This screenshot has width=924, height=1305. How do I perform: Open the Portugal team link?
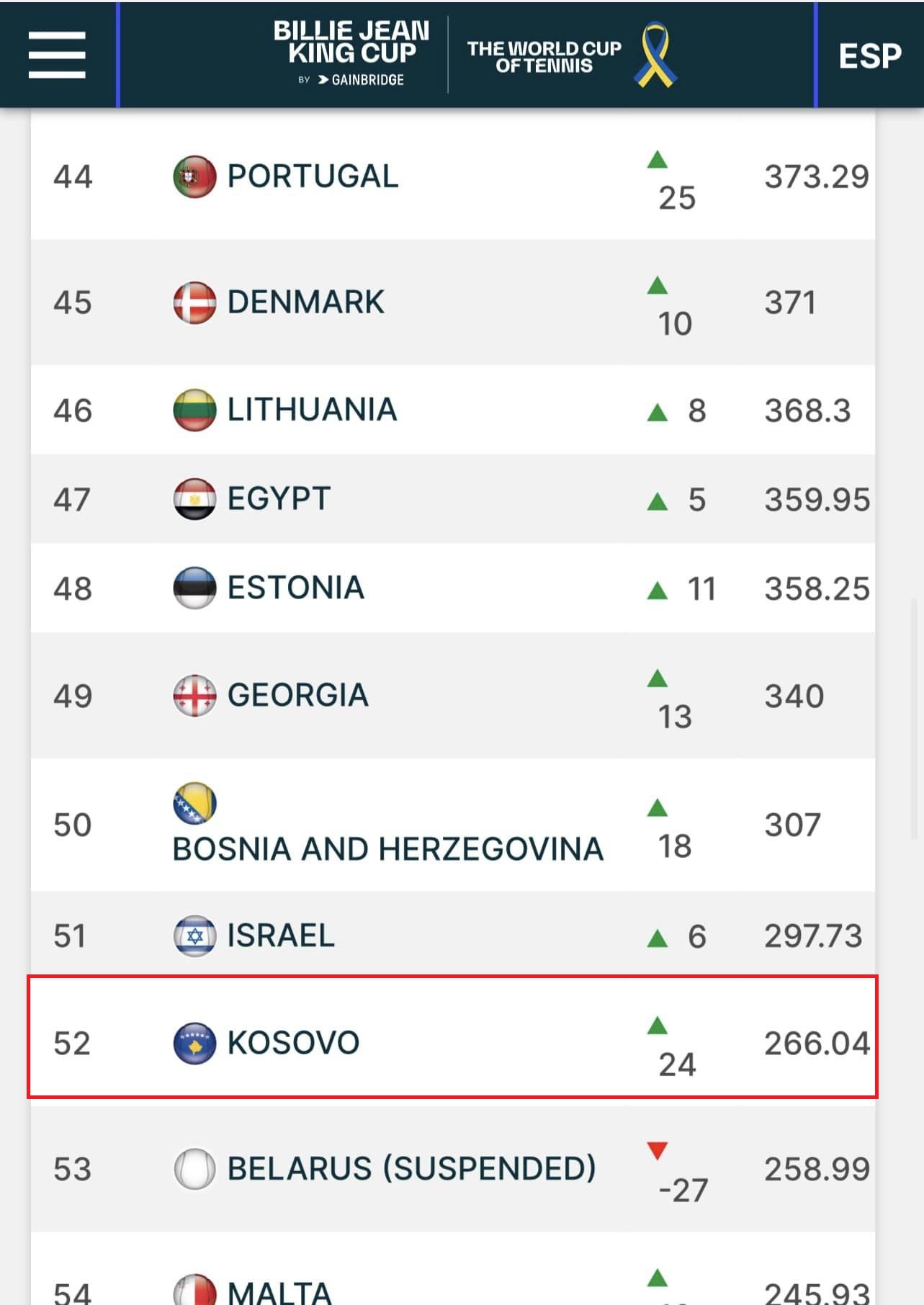(x=313, y=176)
